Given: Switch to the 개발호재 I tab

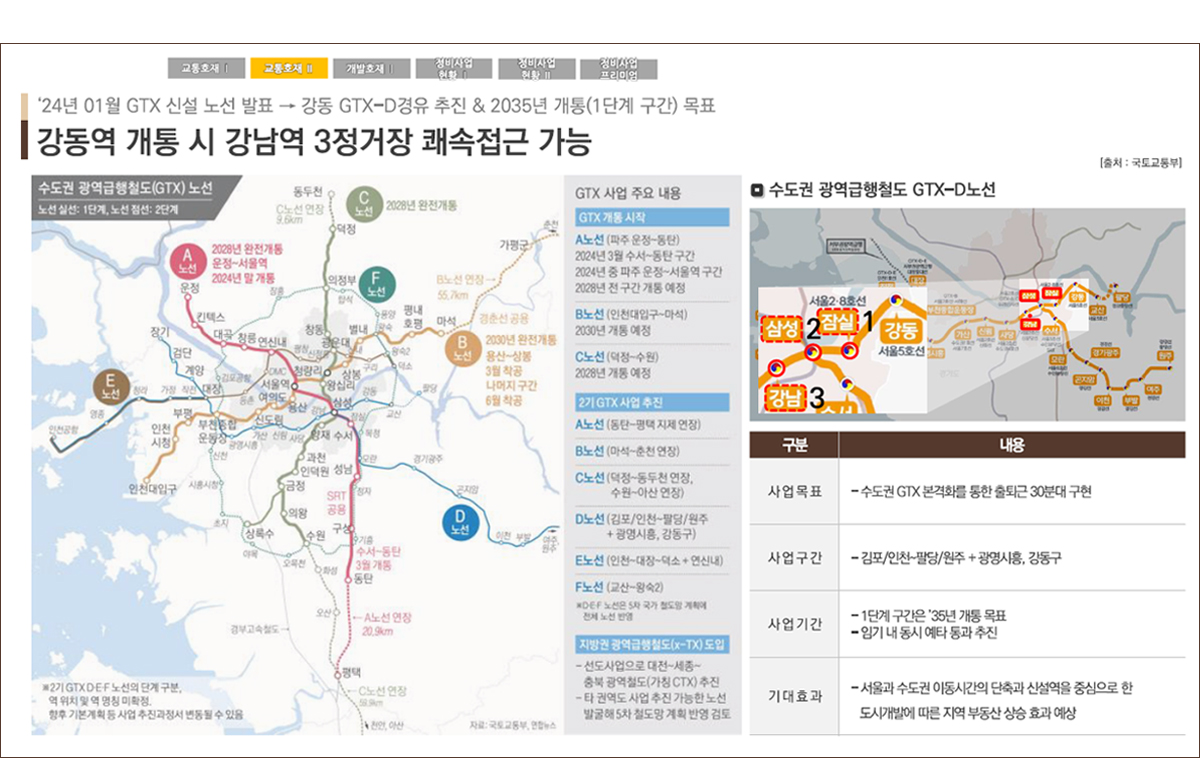Looking at the screenshot, I should [371, 69].
